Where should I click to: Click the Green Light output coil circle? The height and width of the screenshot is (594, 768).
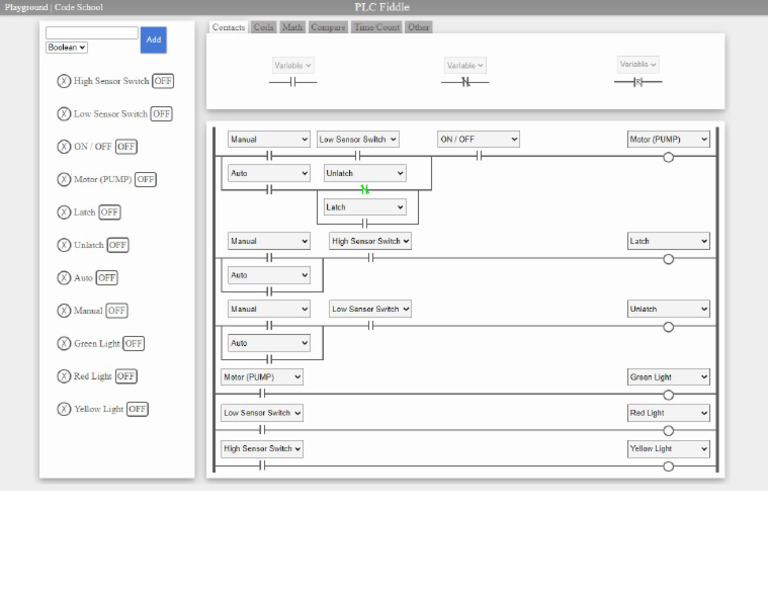tap(668, 395)
